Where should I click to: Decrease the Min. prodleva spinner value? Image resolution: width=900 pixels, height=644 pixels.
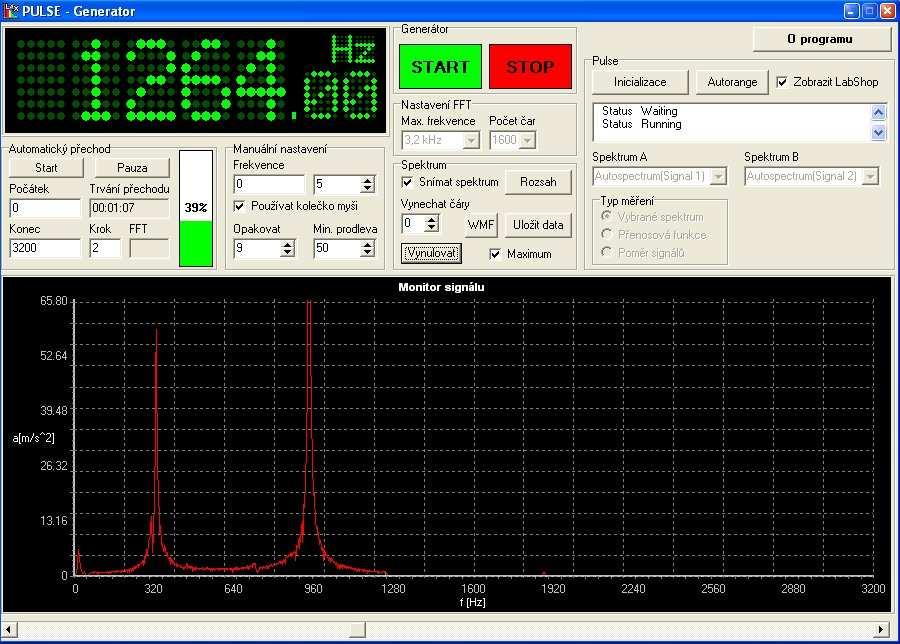(368, 252)
